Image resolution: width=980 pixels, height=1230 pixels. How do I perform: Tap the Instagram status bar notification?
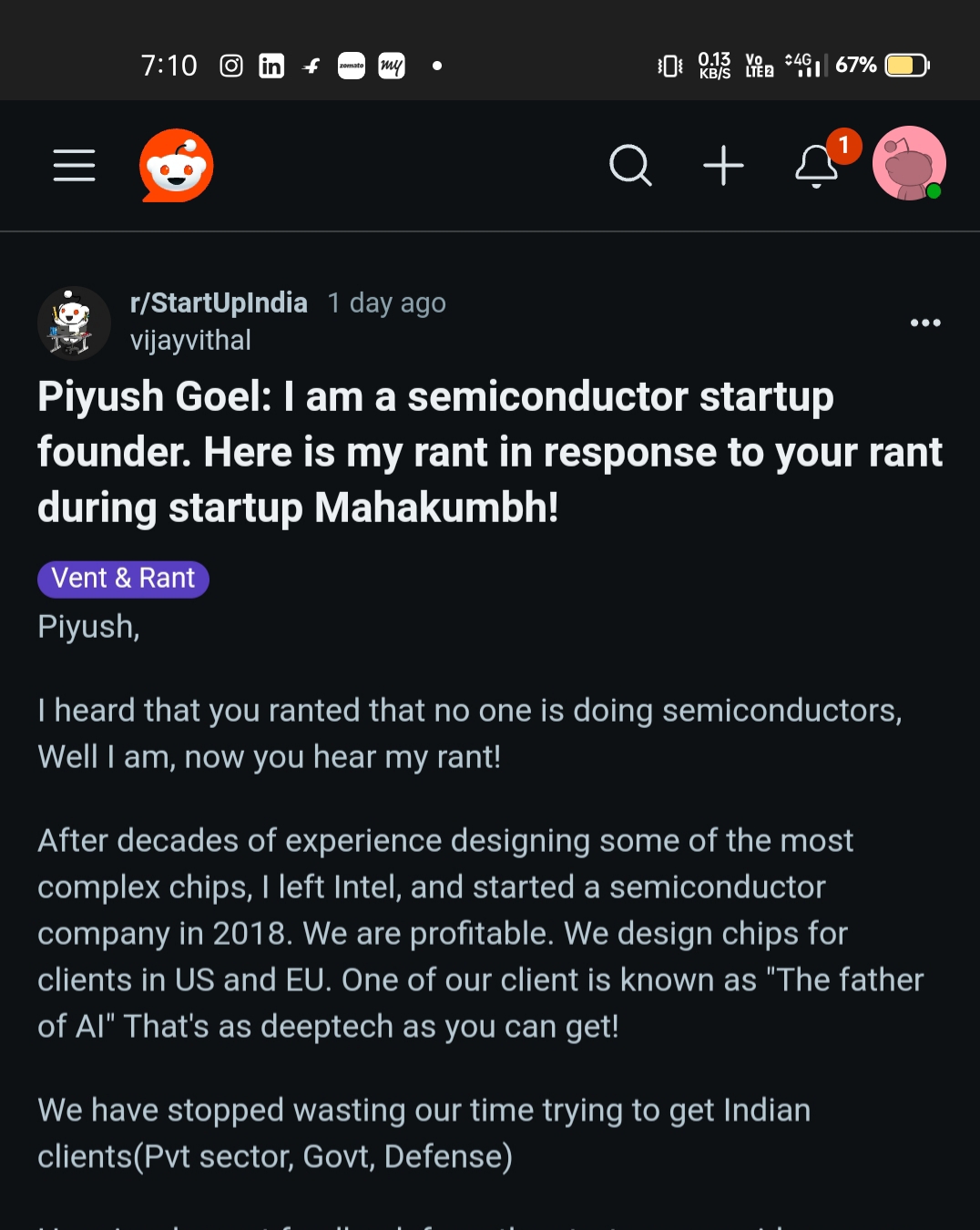coord(231,66)
